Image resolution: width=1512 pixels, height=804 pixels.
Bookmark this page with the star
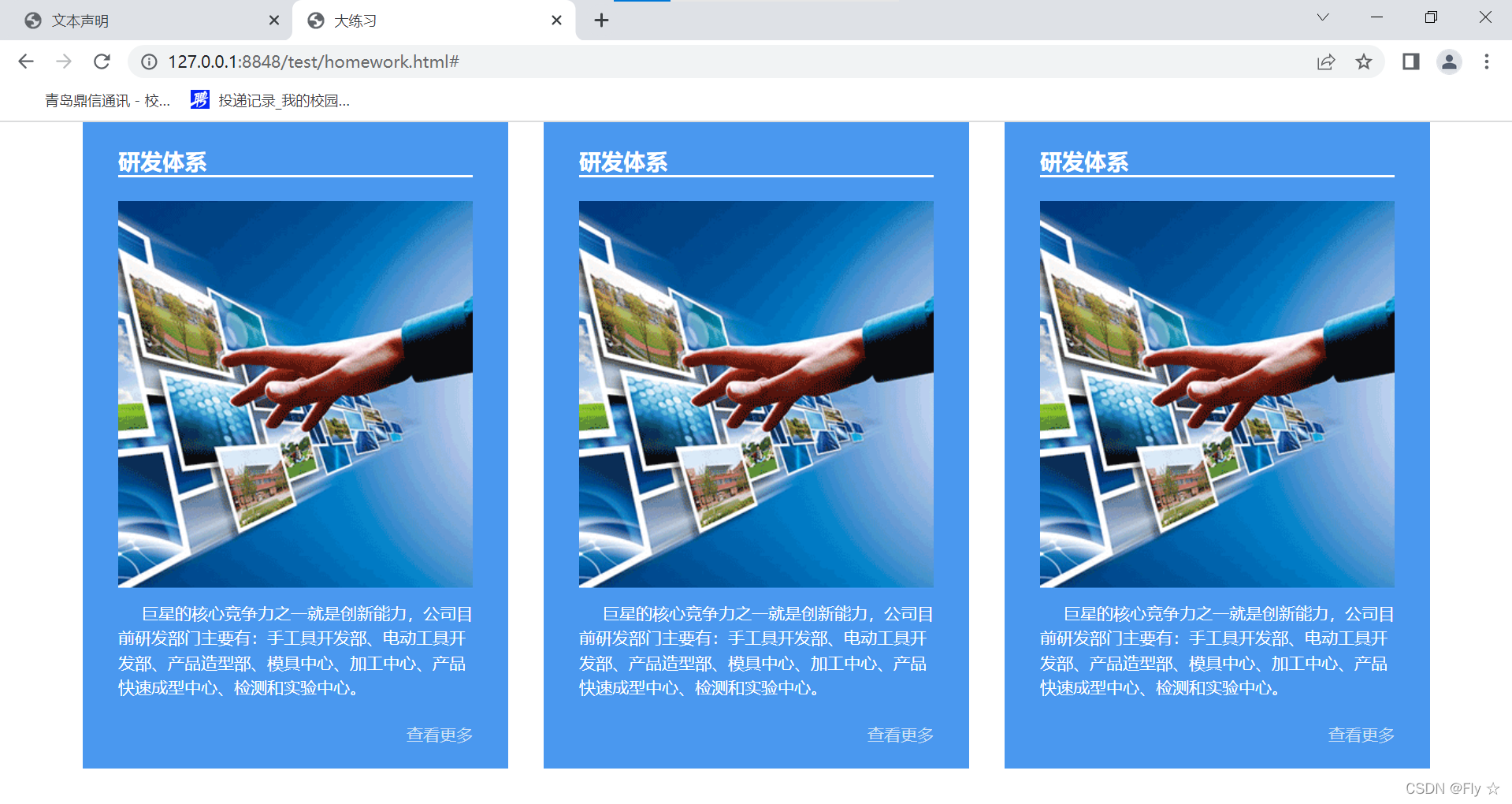click(1364, 61)
